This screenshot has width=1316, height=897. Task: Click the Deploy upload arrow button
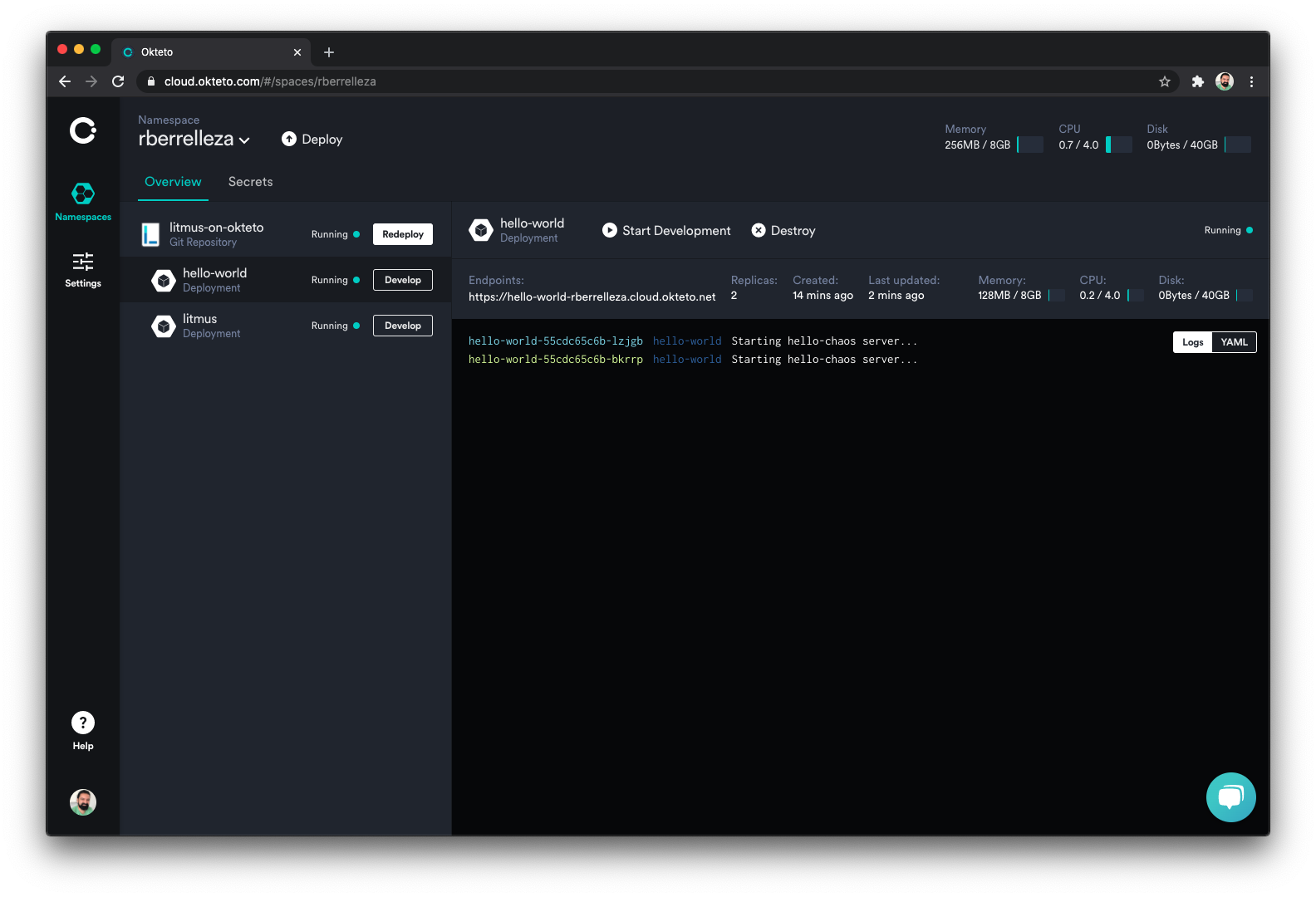tap(312, 140)
